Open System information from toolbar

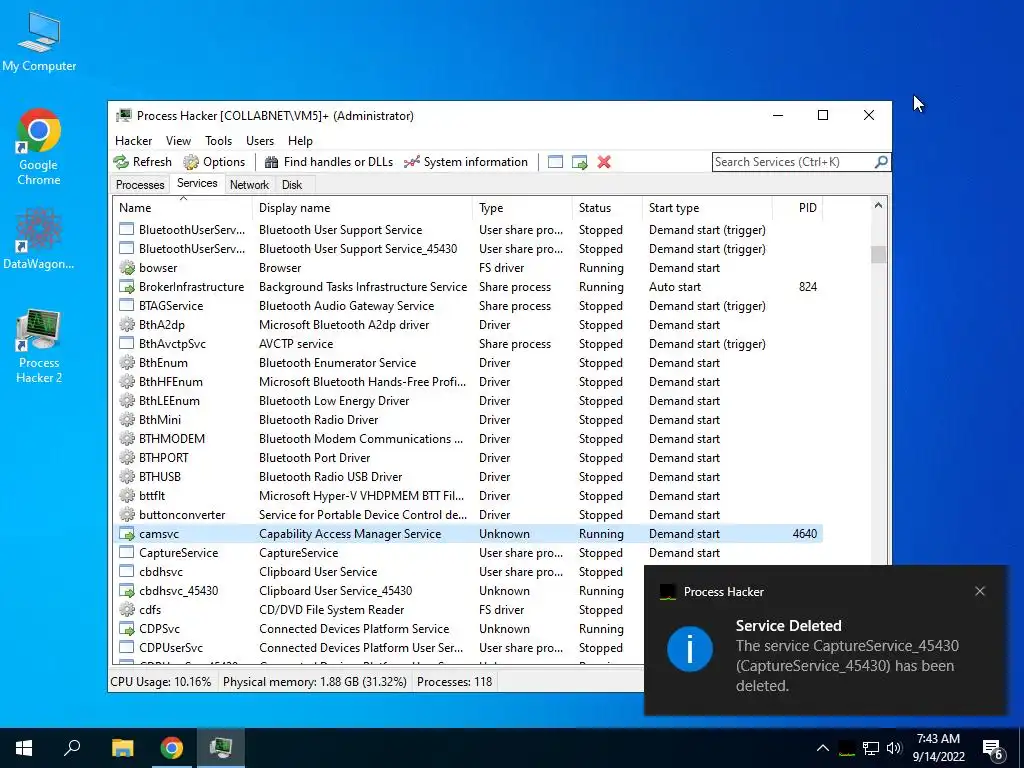coord(466,162)
